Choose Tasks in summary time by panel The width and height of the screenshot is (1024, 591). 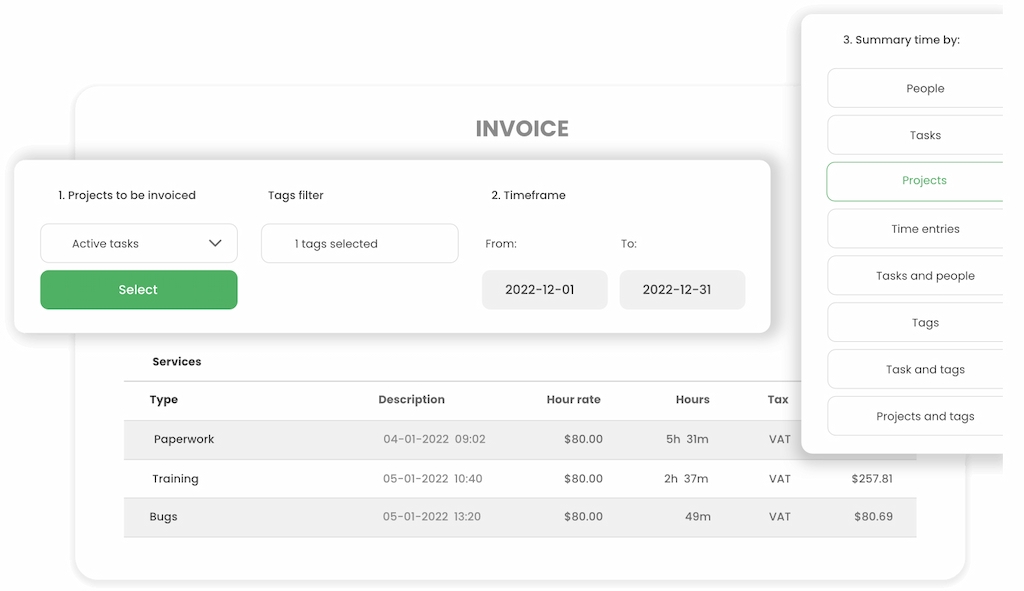coord(922,135)
